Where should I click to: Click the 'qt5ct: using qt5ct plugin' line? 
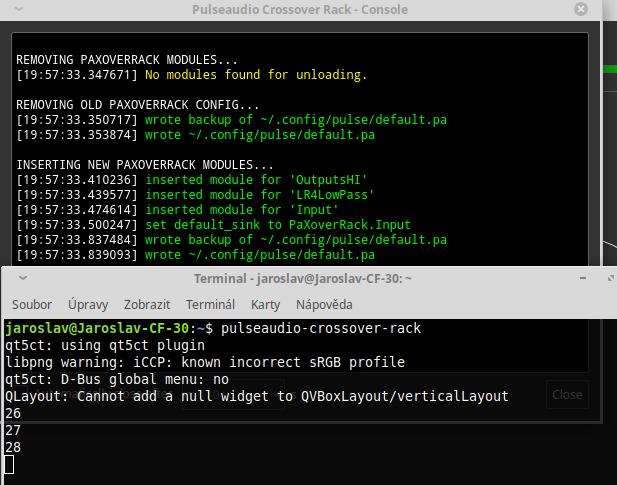(x=105, y=345)
